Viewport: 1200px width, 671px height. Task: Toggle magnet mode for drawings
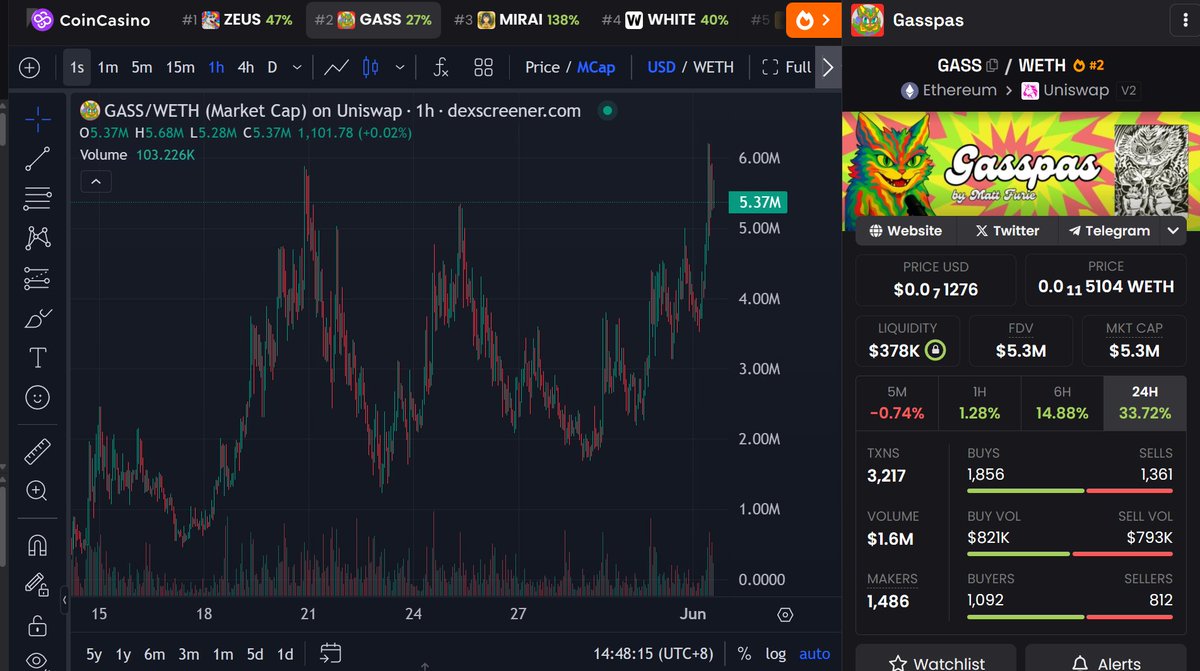[x=38, y=545]
